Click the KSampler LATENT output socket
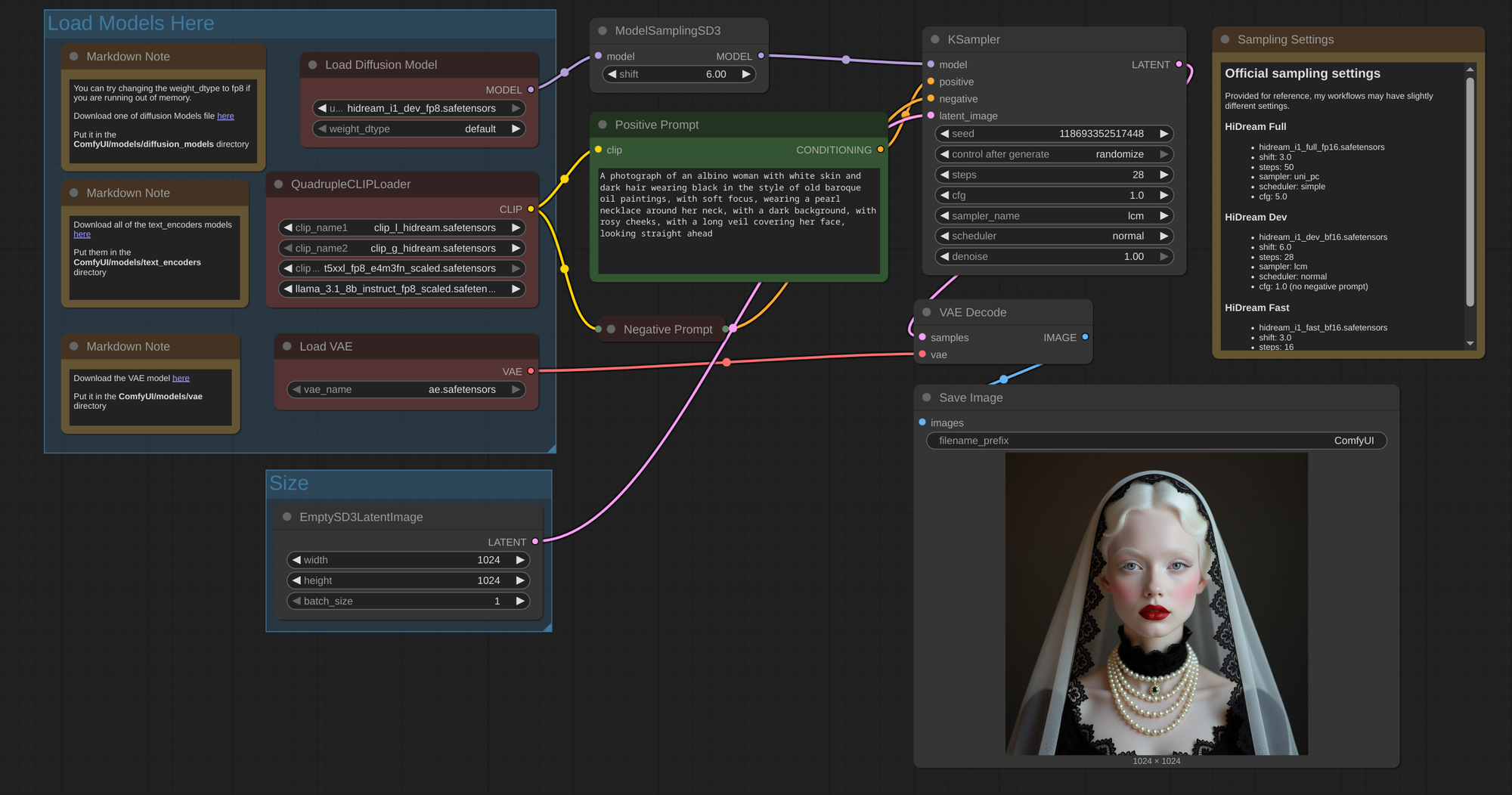Screen dimensions: 1512x795 tap(1179, 64)
